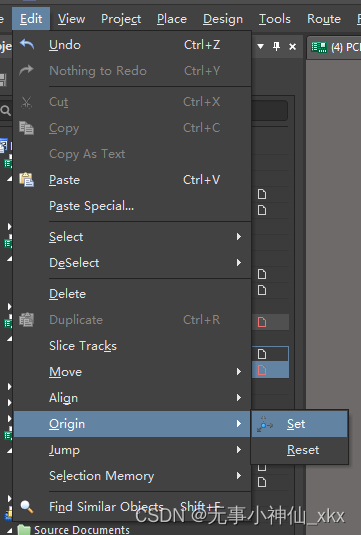
Task: Click the Paste clipboard icon
Action: [x=27, y=179]
